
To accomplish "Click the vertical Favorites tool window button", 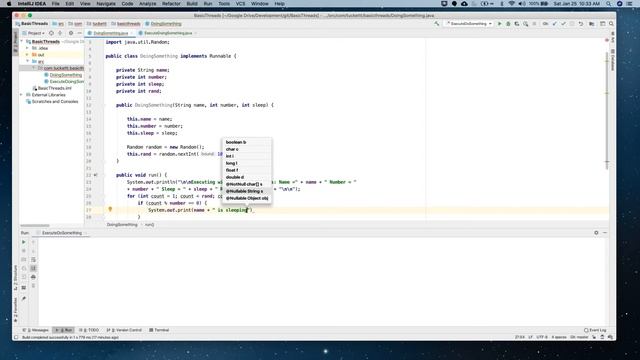I will (x=16, y=310).
